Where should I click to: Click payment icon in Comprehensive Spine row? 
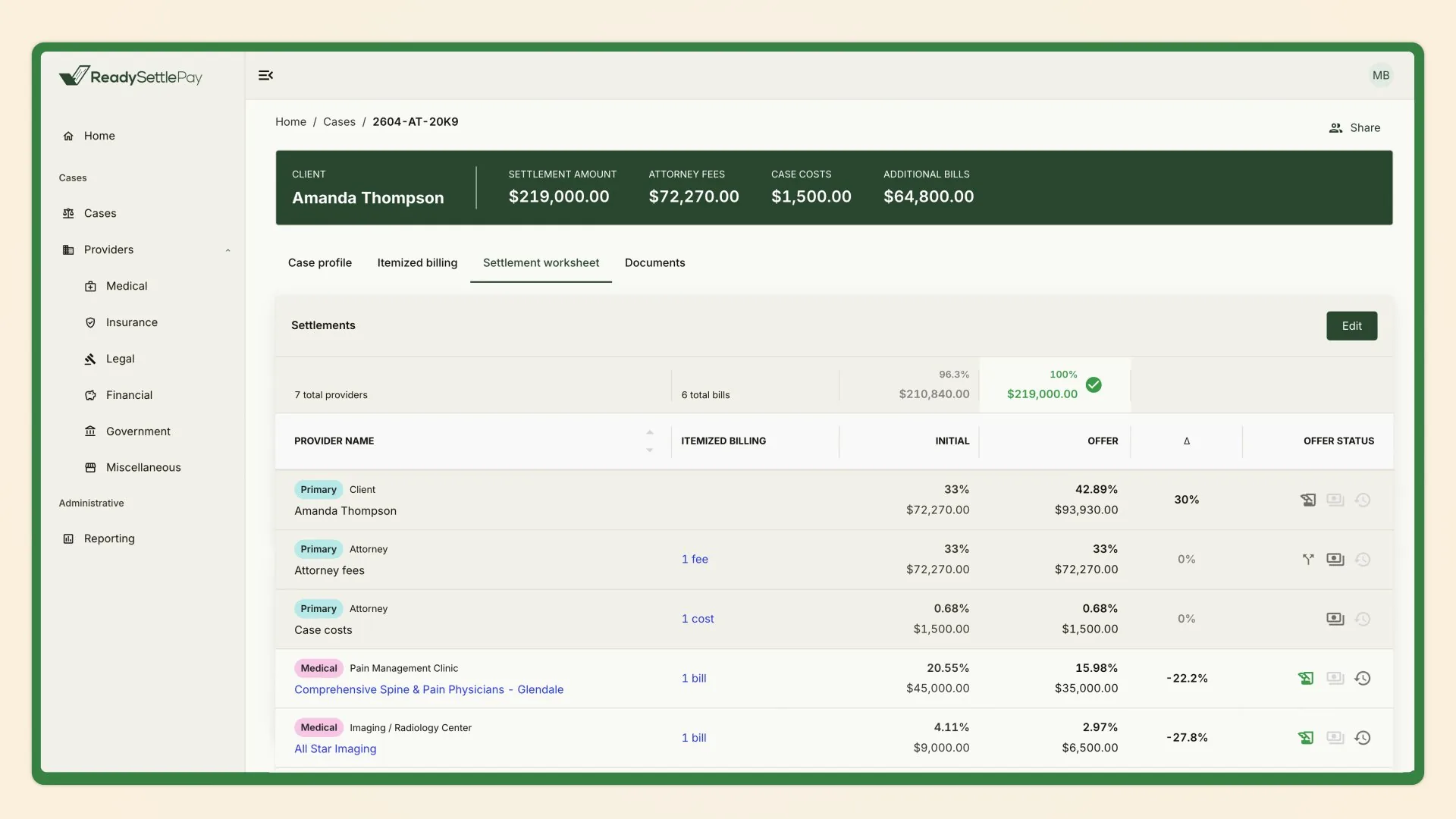pos(1335,678)
